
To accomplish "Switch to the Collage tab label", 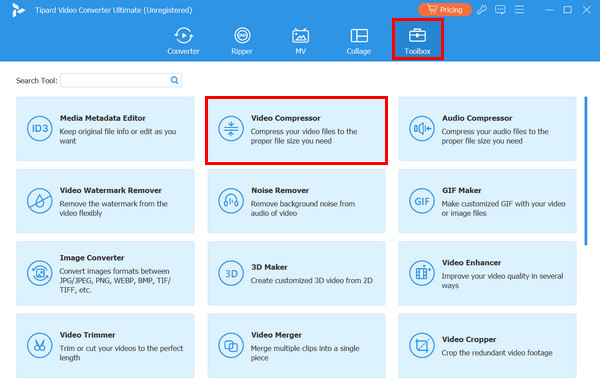I will pos(359,51).
